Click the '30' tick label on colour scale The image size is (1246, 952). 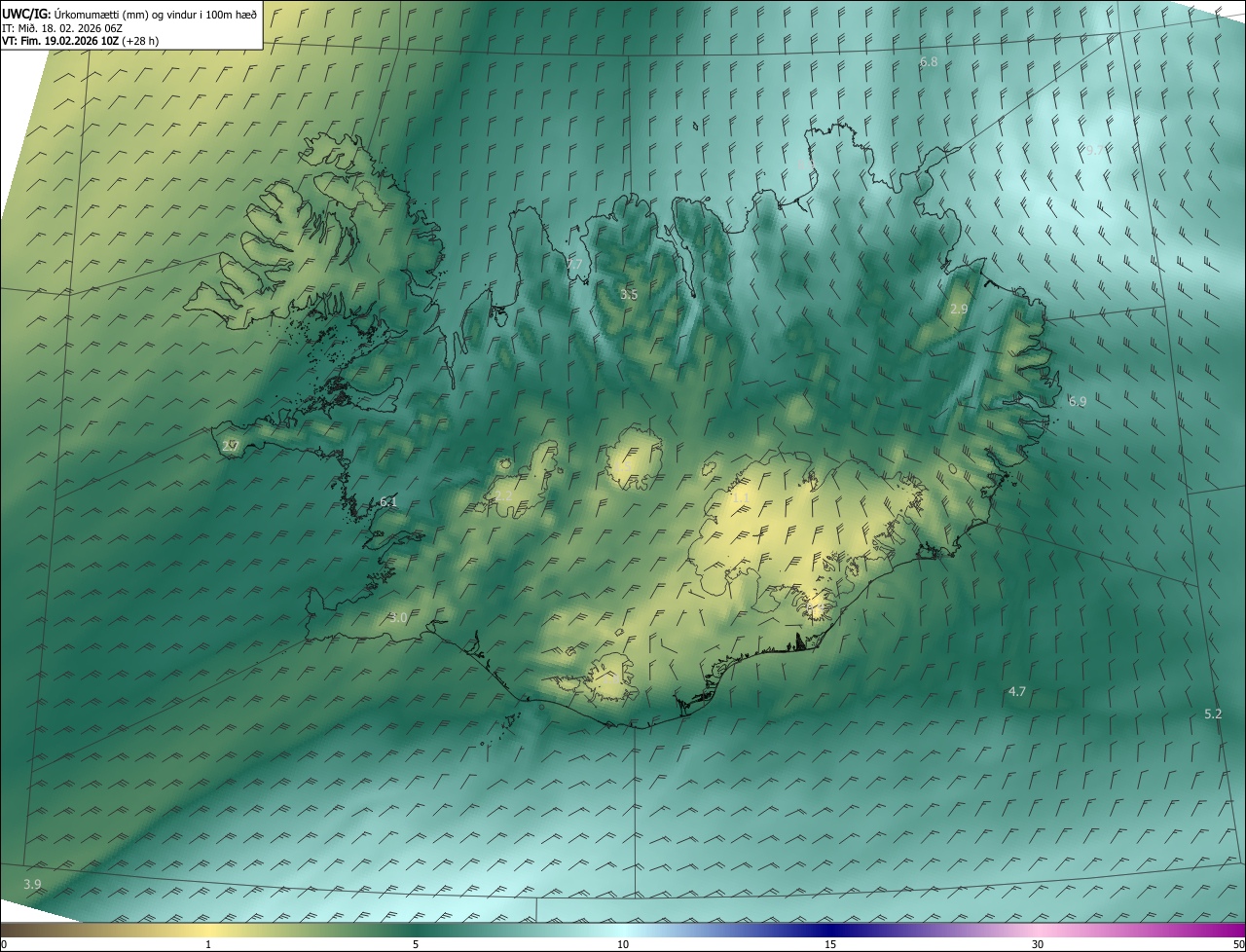tap(1038, 944)
